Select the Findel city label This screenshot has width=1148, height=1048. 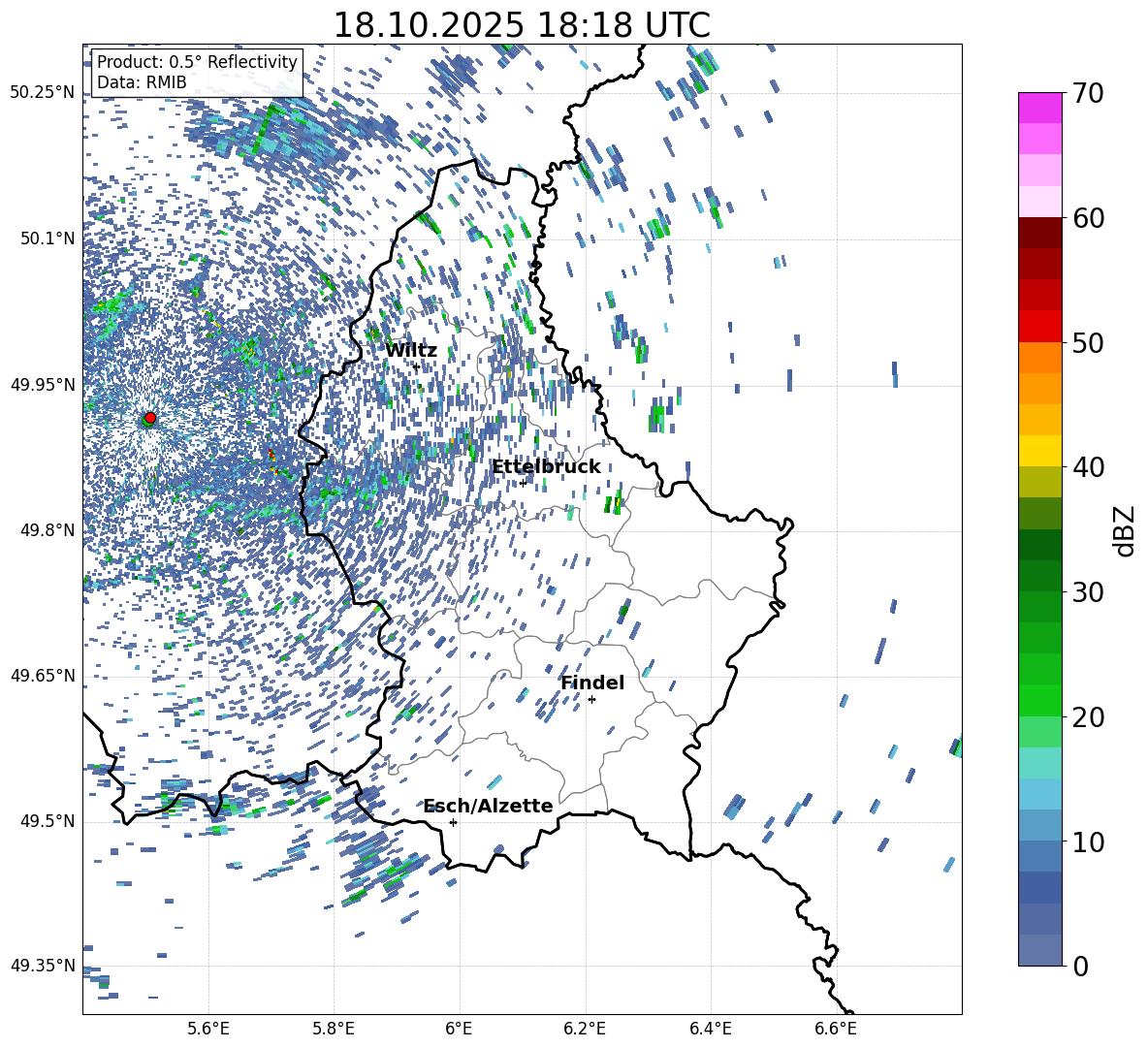pos(591,683)
